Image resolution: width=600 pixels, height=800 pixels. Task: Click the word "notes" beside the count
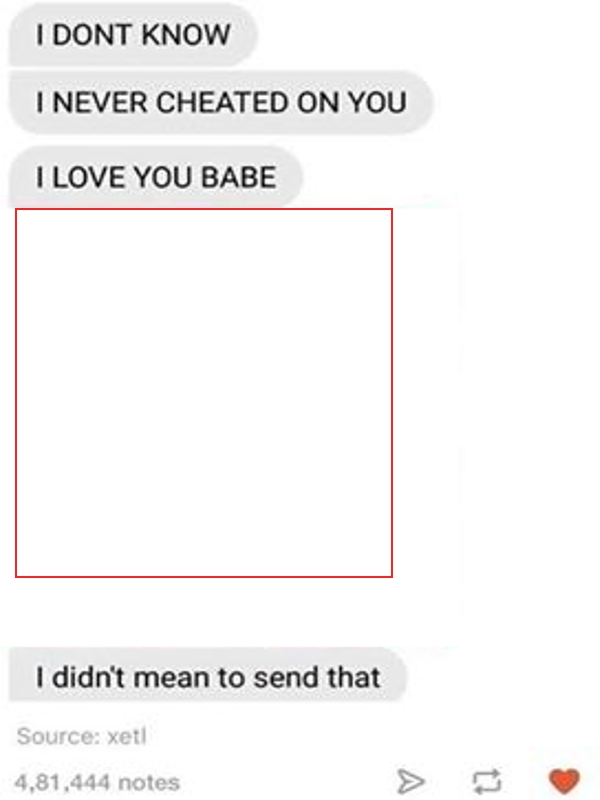pos(149,782)
